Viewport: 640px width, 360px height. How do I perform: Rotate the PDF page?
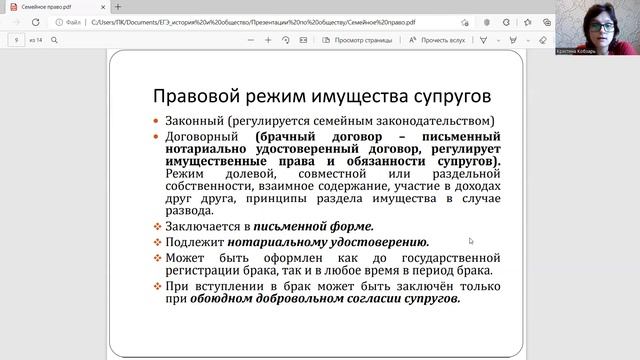pos(286,40)
